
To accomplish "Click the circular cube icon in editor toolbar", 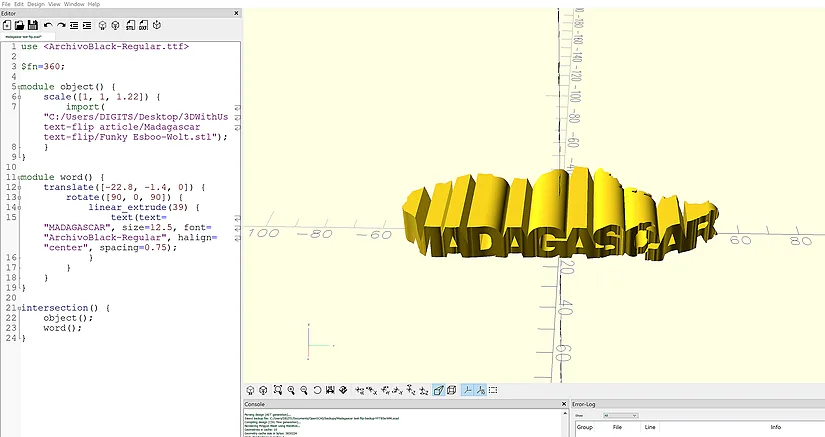I will click(157, 25).
